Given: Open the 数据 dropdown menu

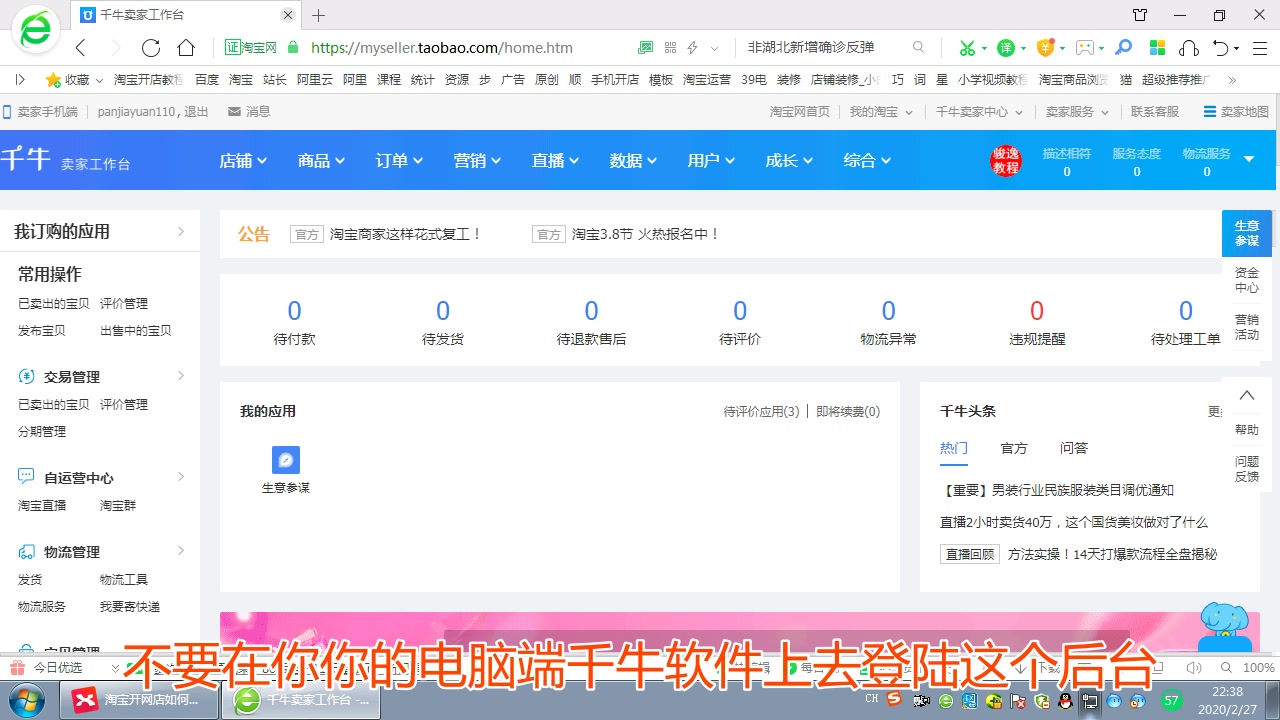Looking at the screenshot, I should coord(632,160).
